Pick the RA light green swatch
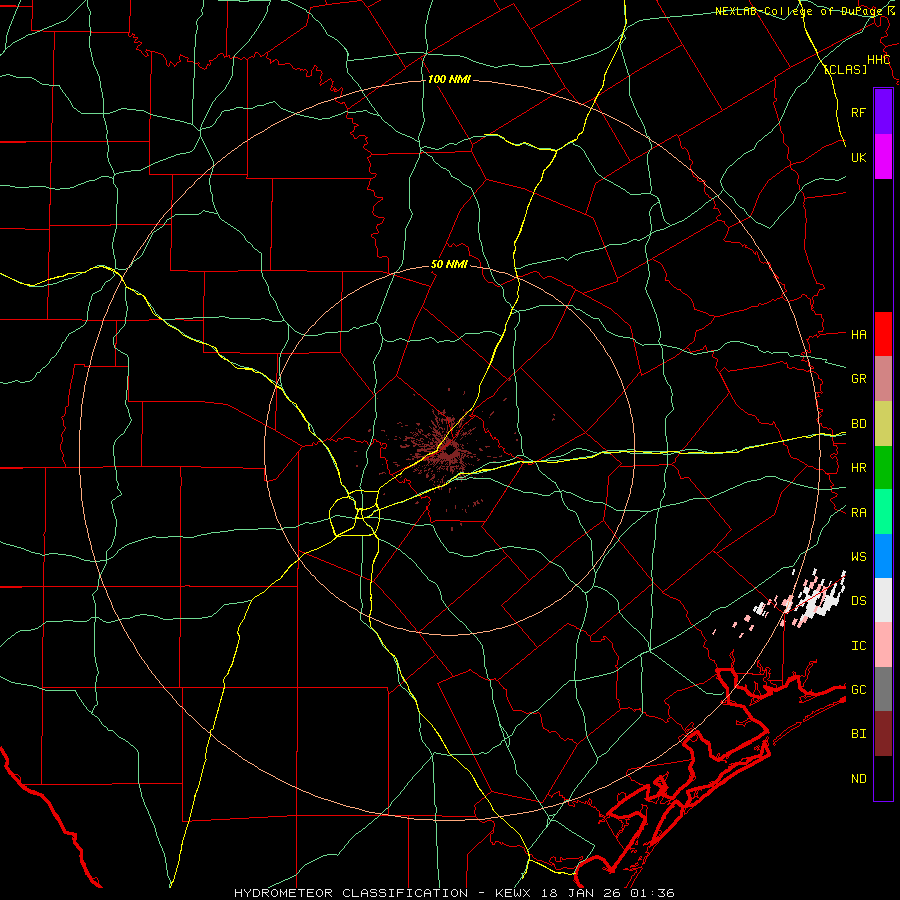Image resolution: width=900 pixels, height=900 pixels. [x=883, y=512]
